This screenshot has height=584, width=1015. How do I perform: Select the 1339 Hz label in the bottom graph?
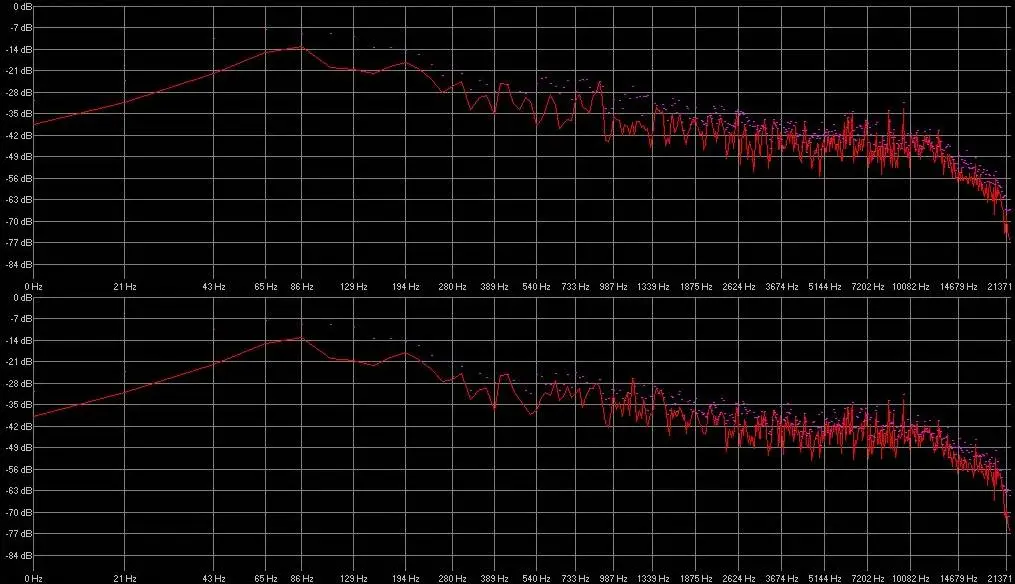pyautogui.click(x=654, y=578)
